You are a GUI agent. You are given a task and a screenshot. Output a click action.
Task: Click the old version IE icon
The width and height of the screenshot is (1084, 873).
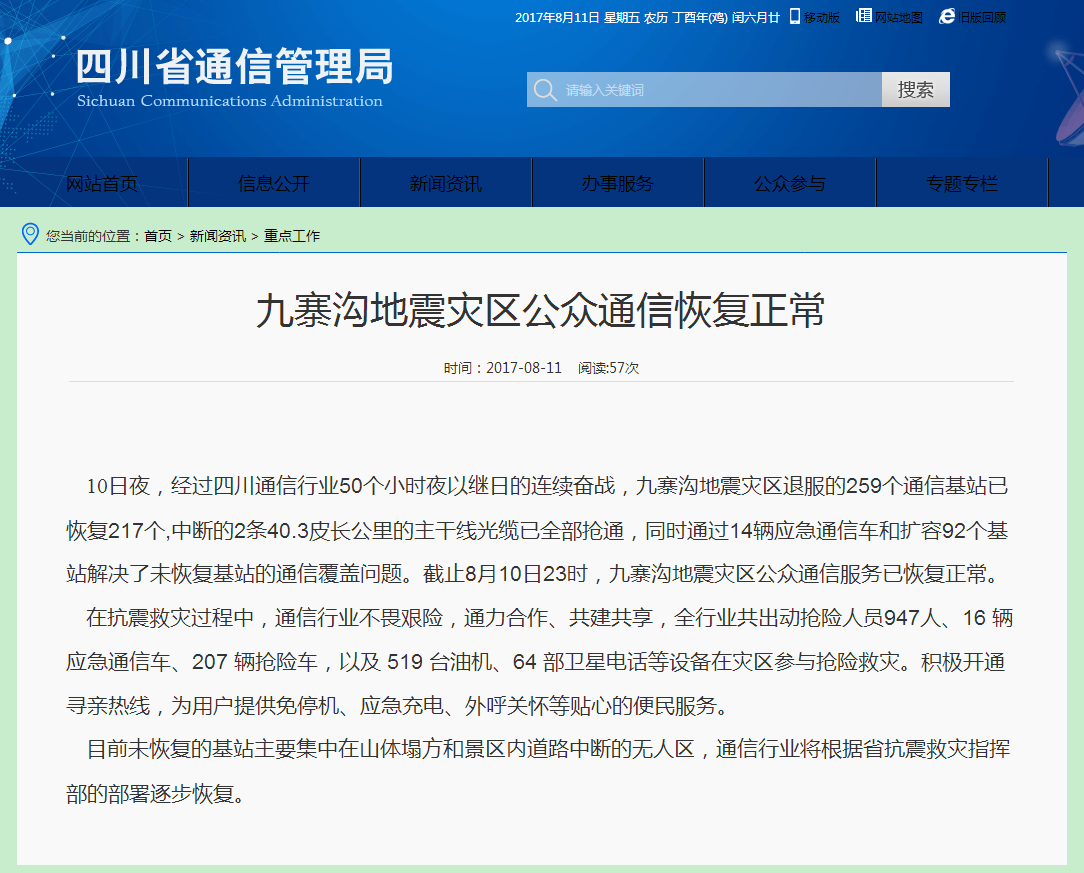point(947,16)
